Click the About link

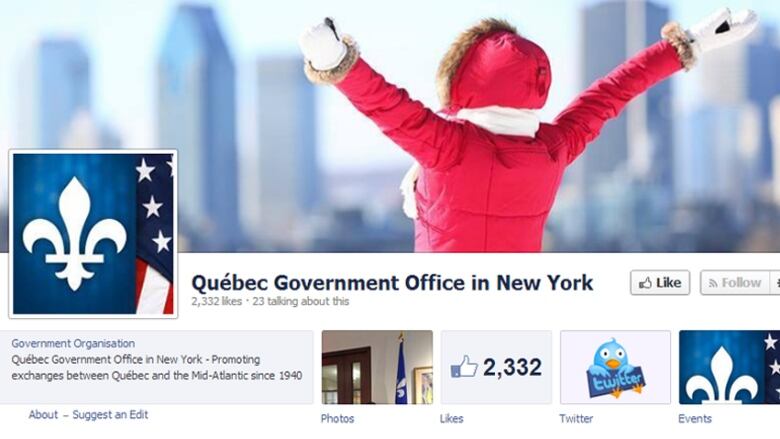[43, 415]
